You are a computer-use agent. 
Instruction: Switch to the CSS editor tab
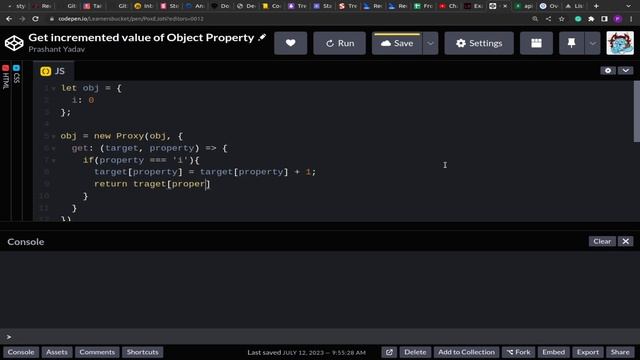coord(16,74)
